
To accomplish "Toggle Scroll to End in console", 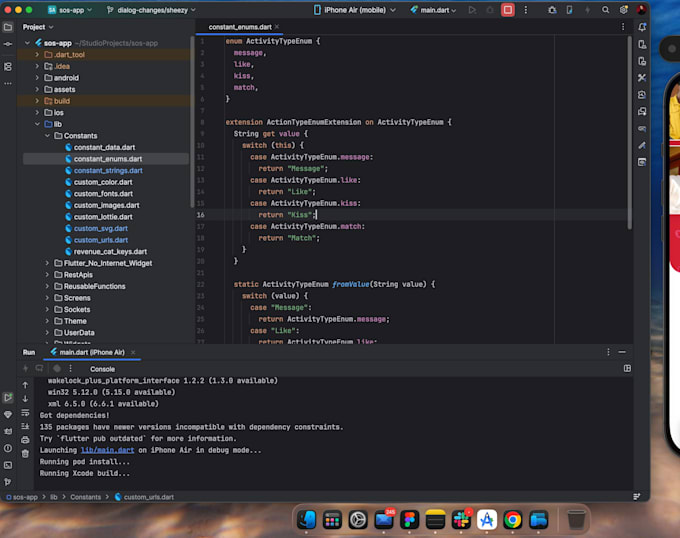I will [x=25, y=426].
